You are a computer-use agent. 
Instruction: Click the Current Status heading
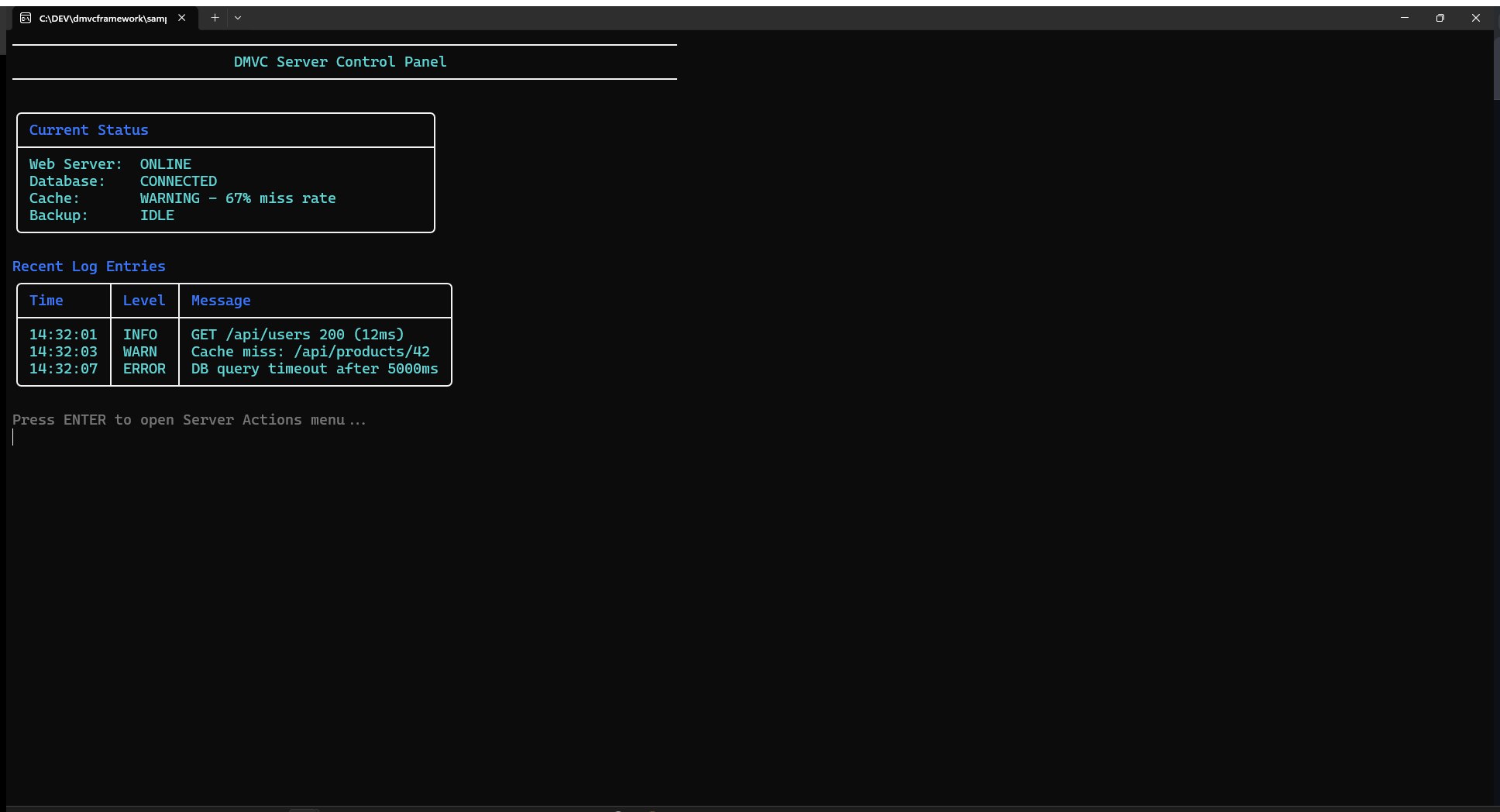point(89,130)
